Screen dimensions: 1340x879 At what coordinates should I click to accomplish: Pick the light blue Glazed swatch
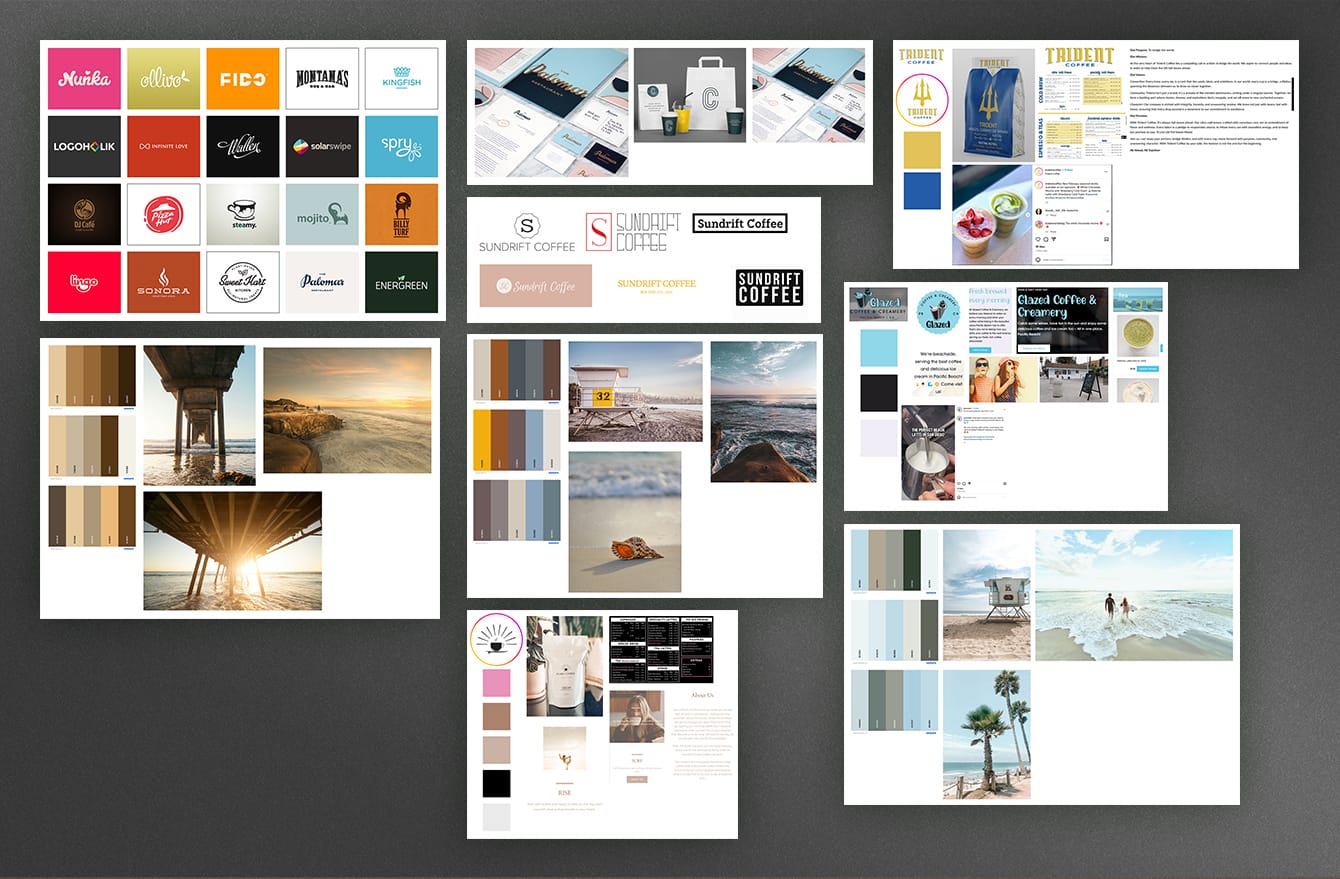[879, 348]
